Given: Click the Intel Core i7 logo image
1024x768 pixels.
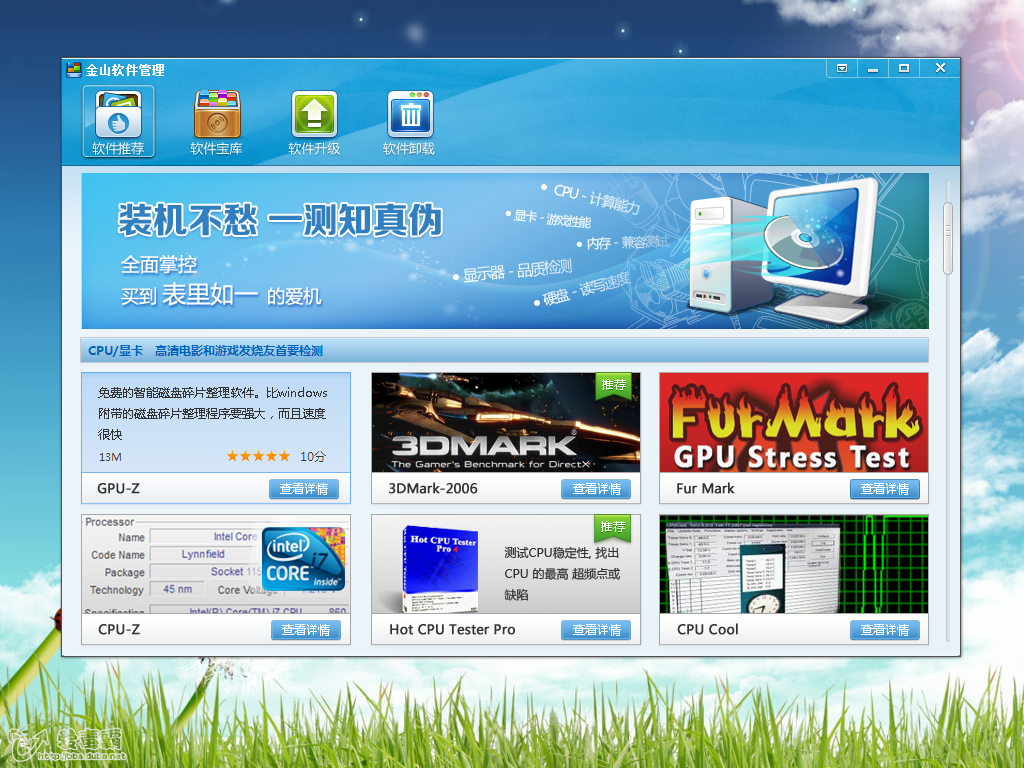Looking at the screenshot, I should click(x=304, y=560).
